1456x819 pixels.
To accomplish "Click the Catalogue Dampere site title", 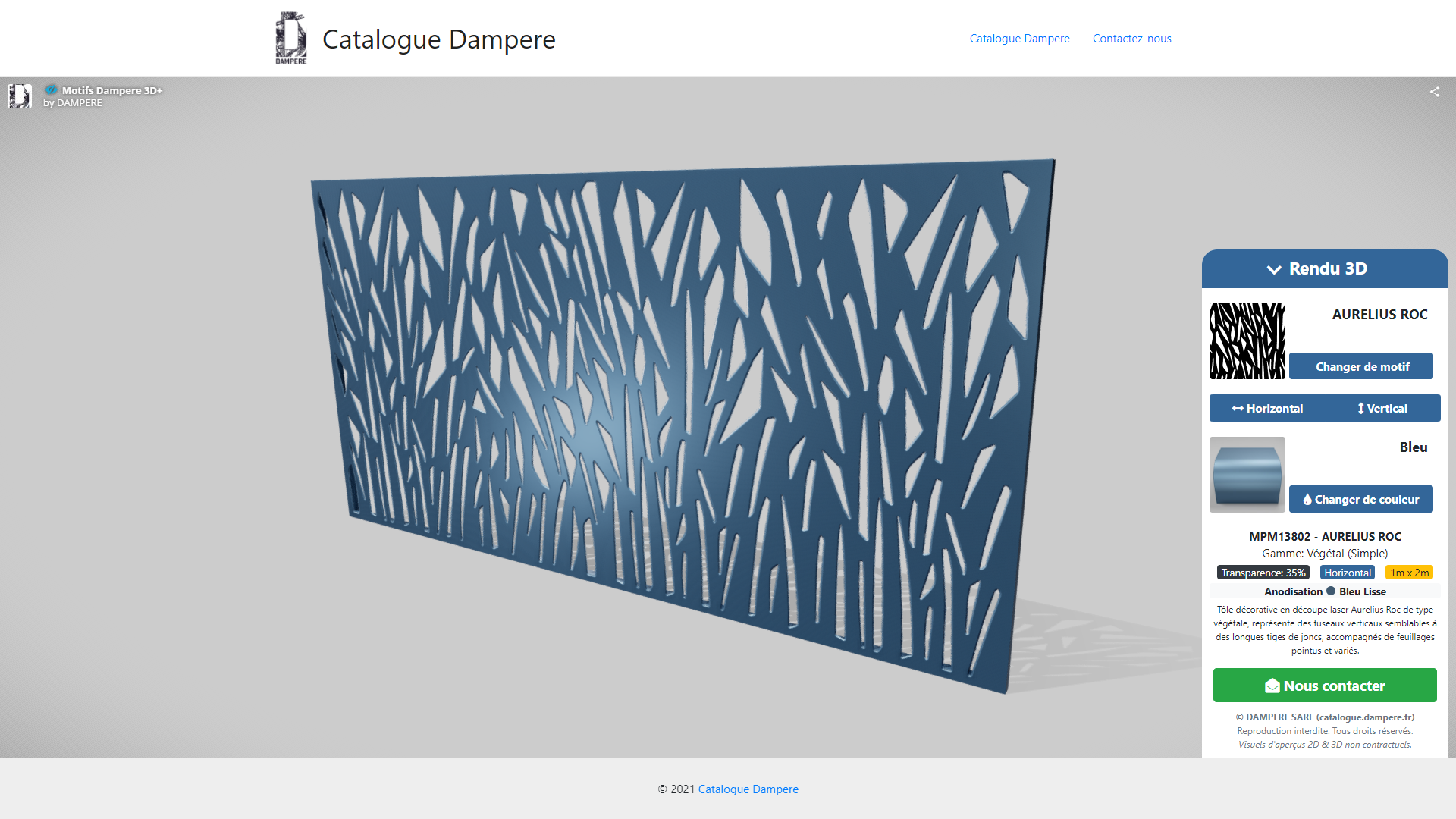I will pos(439,39).
